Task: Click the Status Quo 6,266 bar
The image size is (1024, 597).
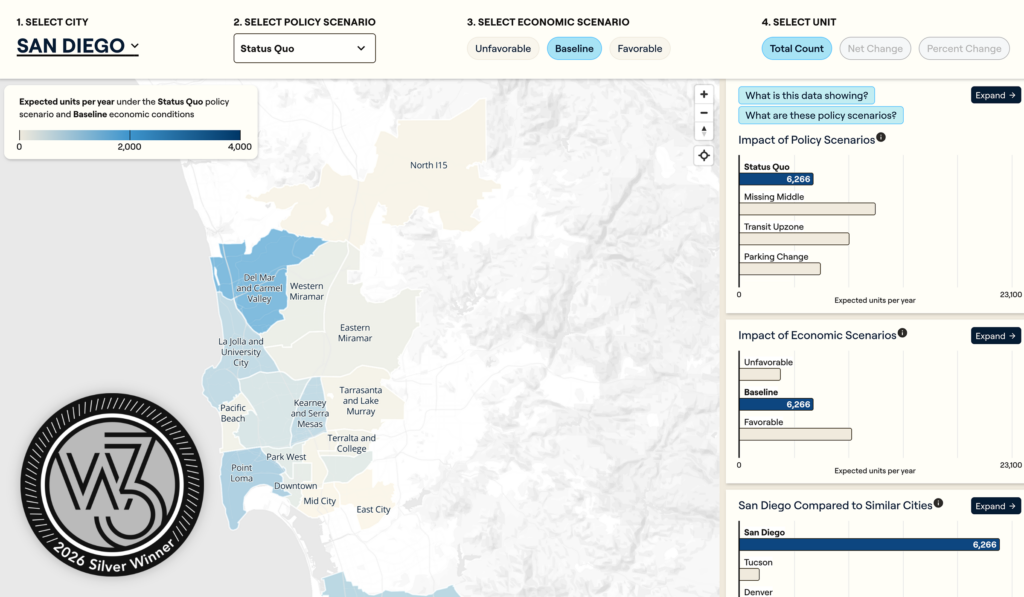Action: tap(776, 179)
